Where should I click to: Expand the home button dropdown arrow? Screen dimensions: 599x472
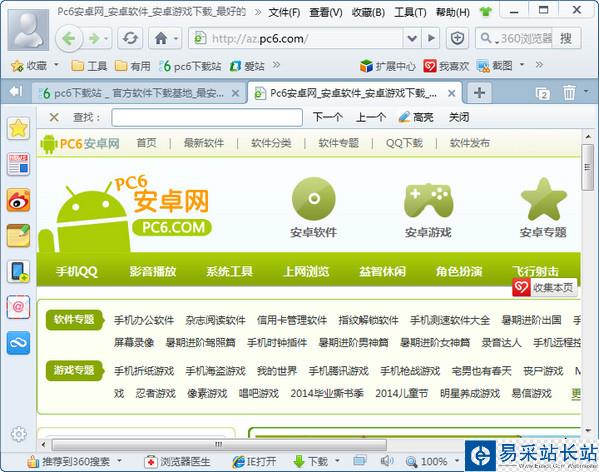(x=176, y=38)
